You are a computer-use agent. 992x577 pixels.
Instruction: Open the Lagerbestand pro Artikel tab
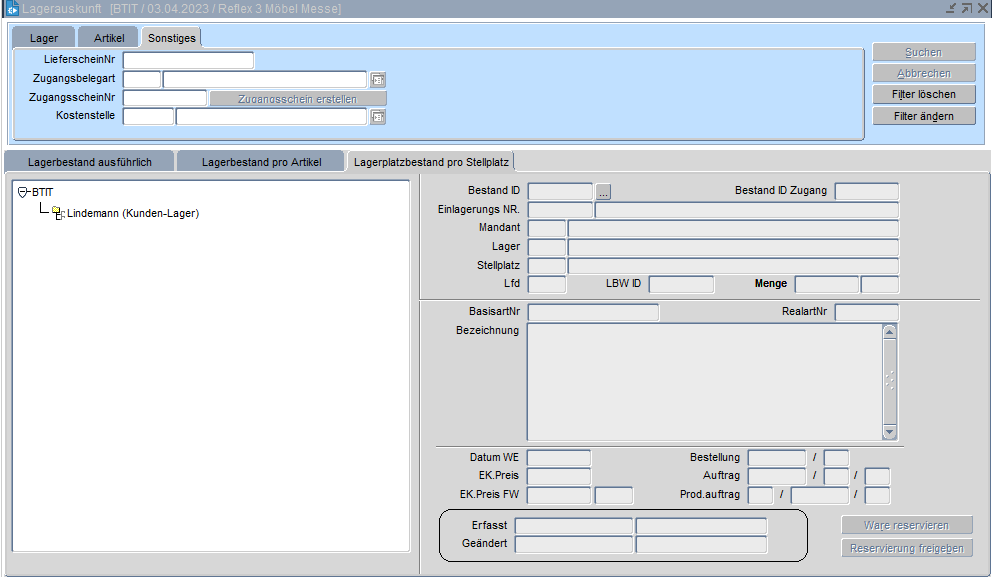coord(261,162)
